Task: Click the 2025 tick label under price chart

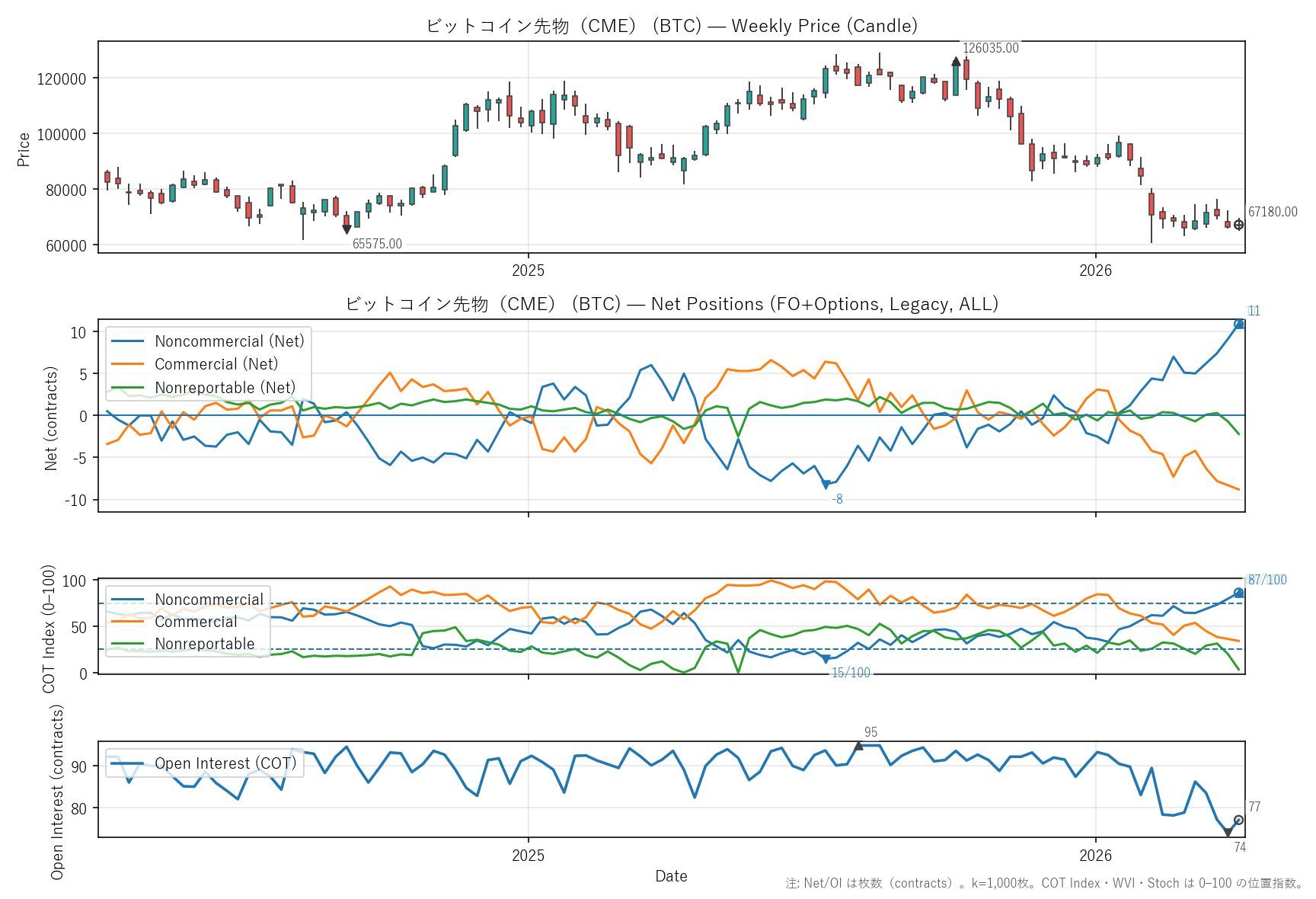Action: point(528,270)
